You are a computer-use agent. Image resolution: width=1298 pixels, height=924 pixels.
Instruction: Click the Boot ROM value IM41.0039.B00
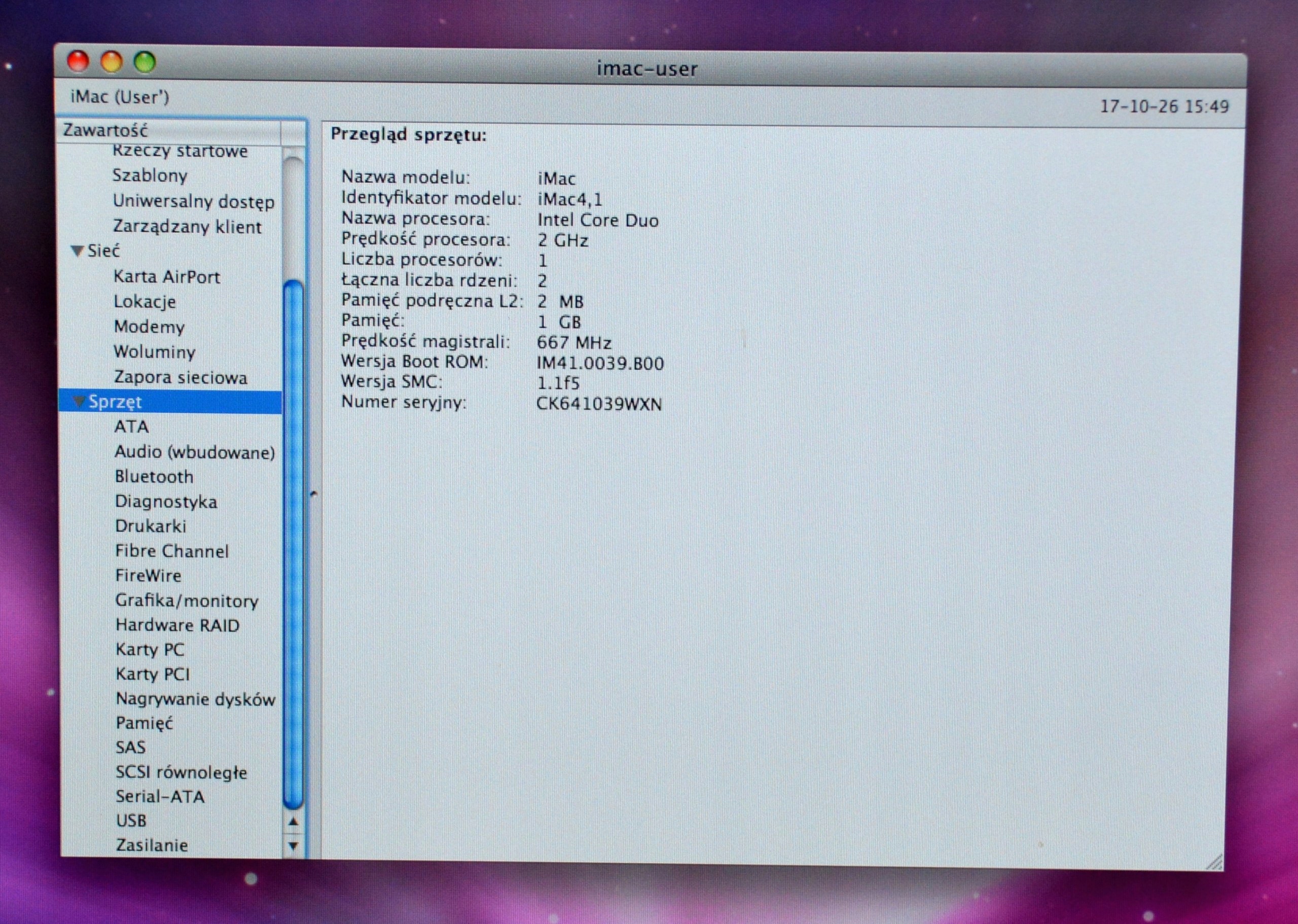600,363
